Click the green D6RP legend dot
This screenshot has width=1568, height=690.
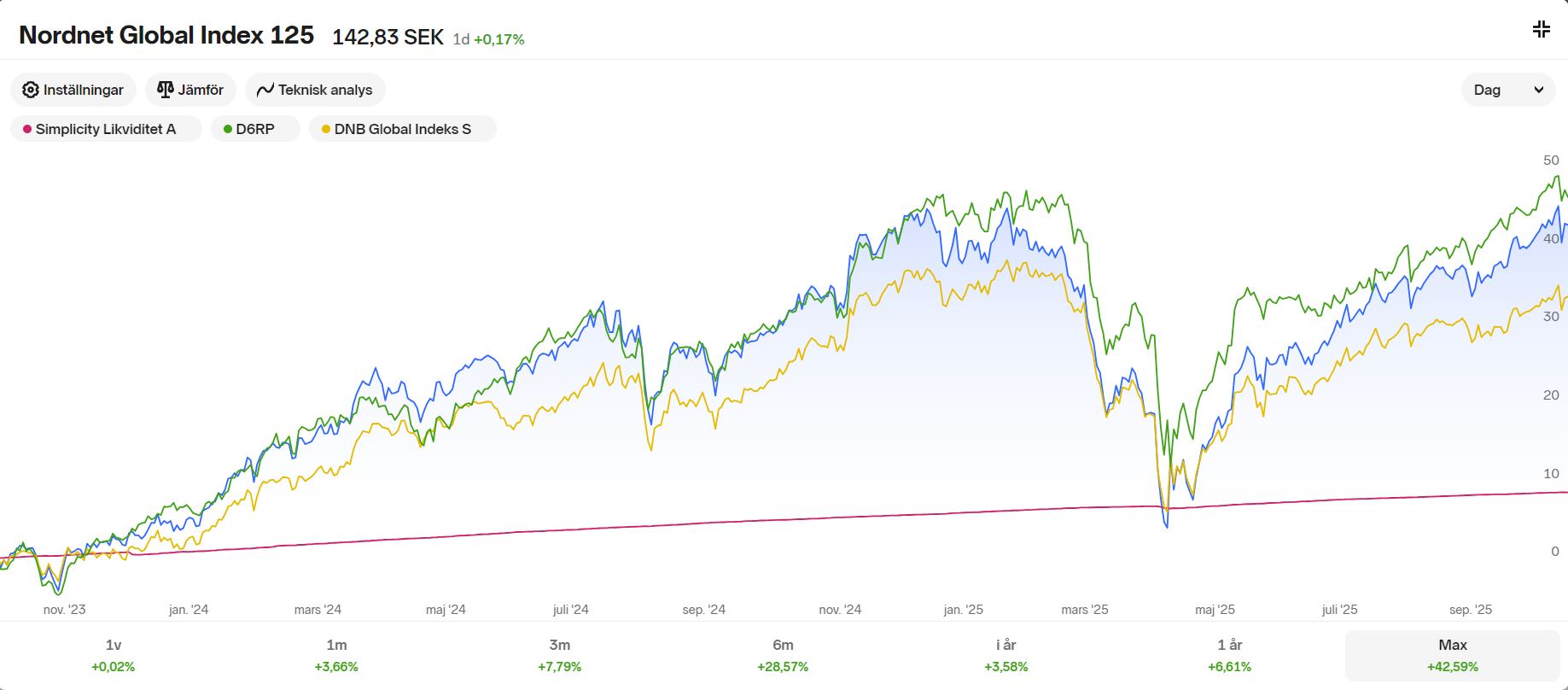(228, 129)
